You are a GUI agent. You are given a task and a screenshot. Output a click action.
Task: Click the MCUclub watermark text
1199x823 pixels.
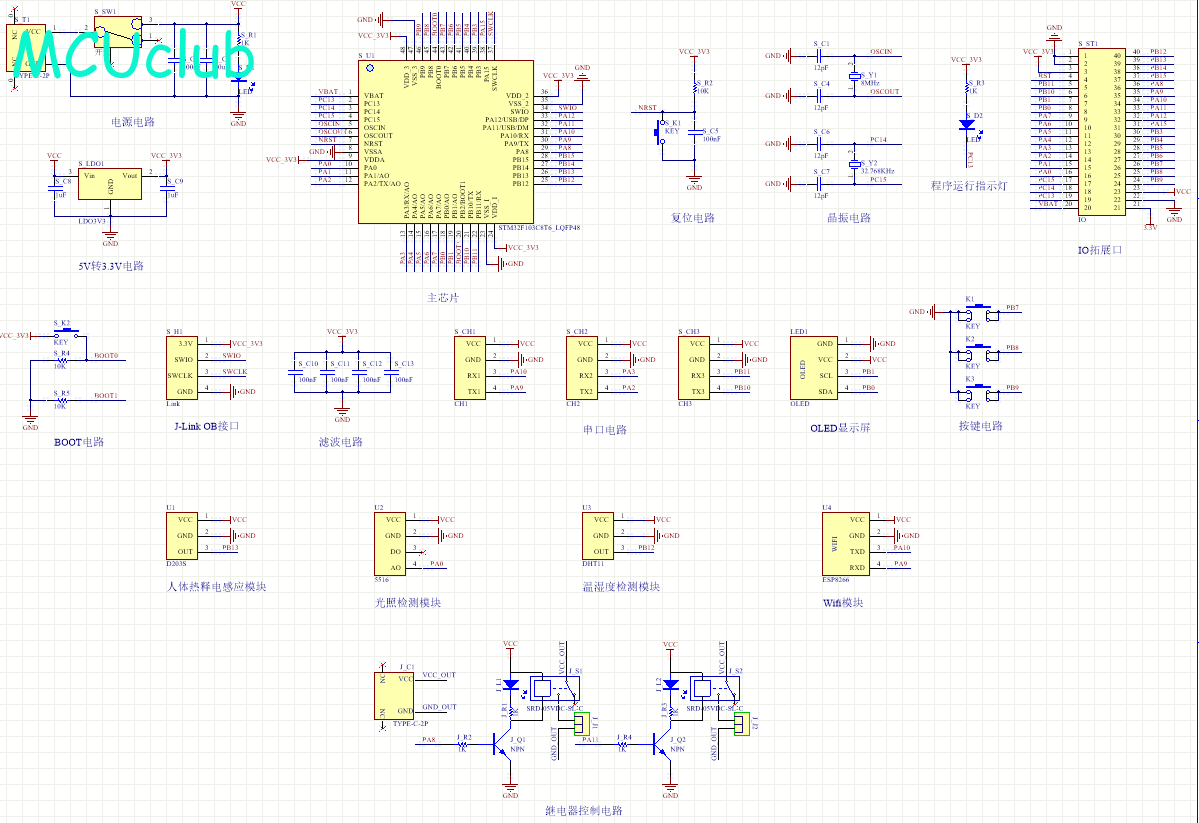pyautogui.click(x=132, y=55)
